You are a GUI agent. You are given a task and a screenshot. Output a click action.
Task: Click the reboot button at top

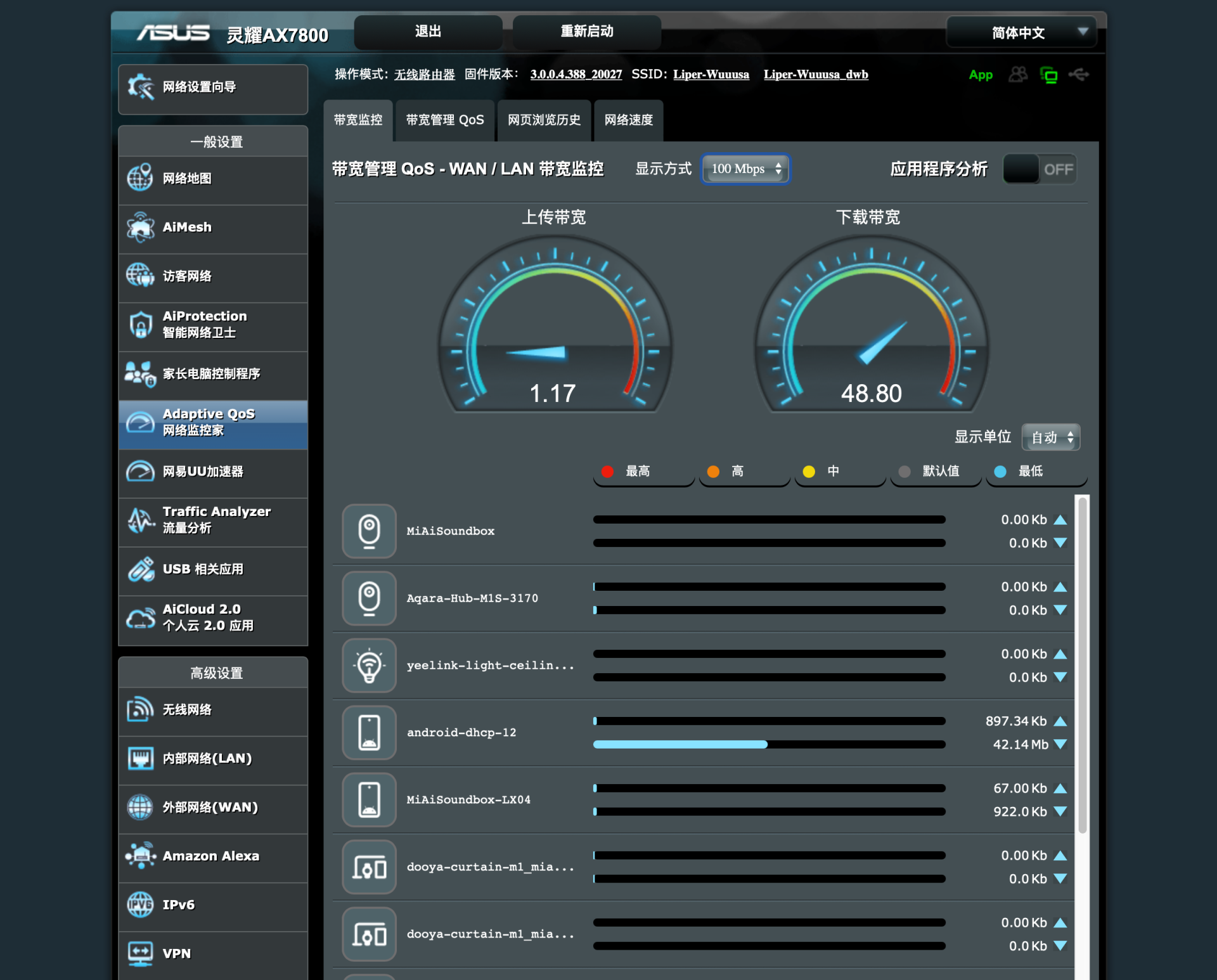(x=586, y=31)
